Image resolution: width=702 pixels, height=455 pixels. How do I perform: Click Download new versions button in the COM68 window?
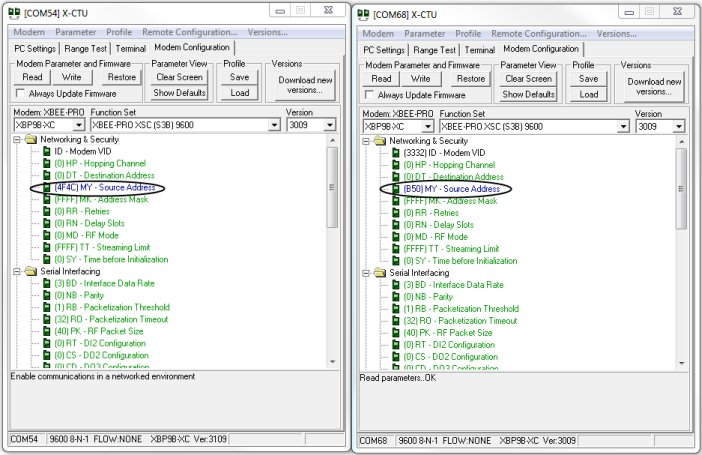click(655, 85)
